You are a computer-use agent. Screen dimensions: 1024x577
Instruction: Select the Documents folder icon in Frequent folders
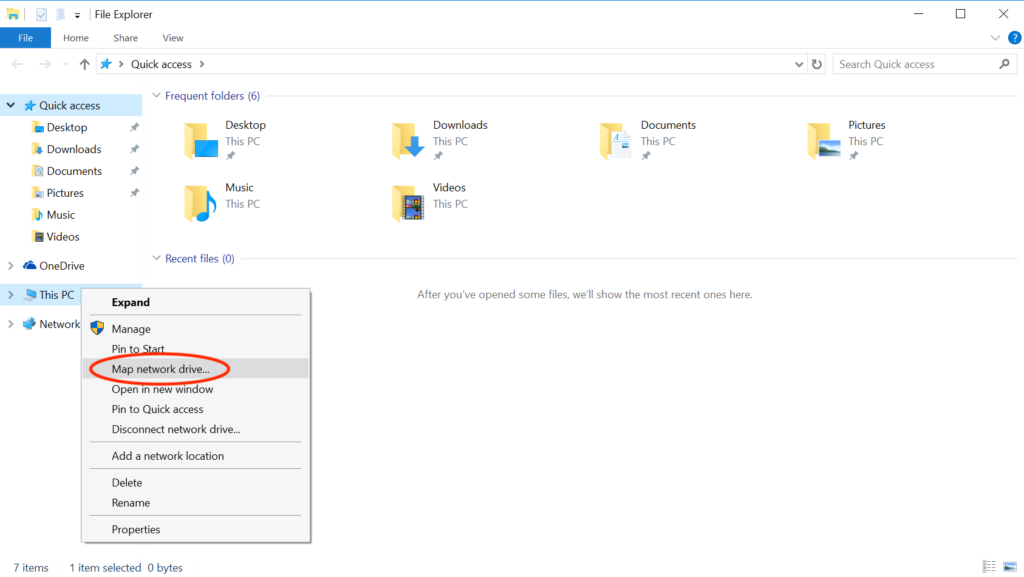click(x=616, y=140)
